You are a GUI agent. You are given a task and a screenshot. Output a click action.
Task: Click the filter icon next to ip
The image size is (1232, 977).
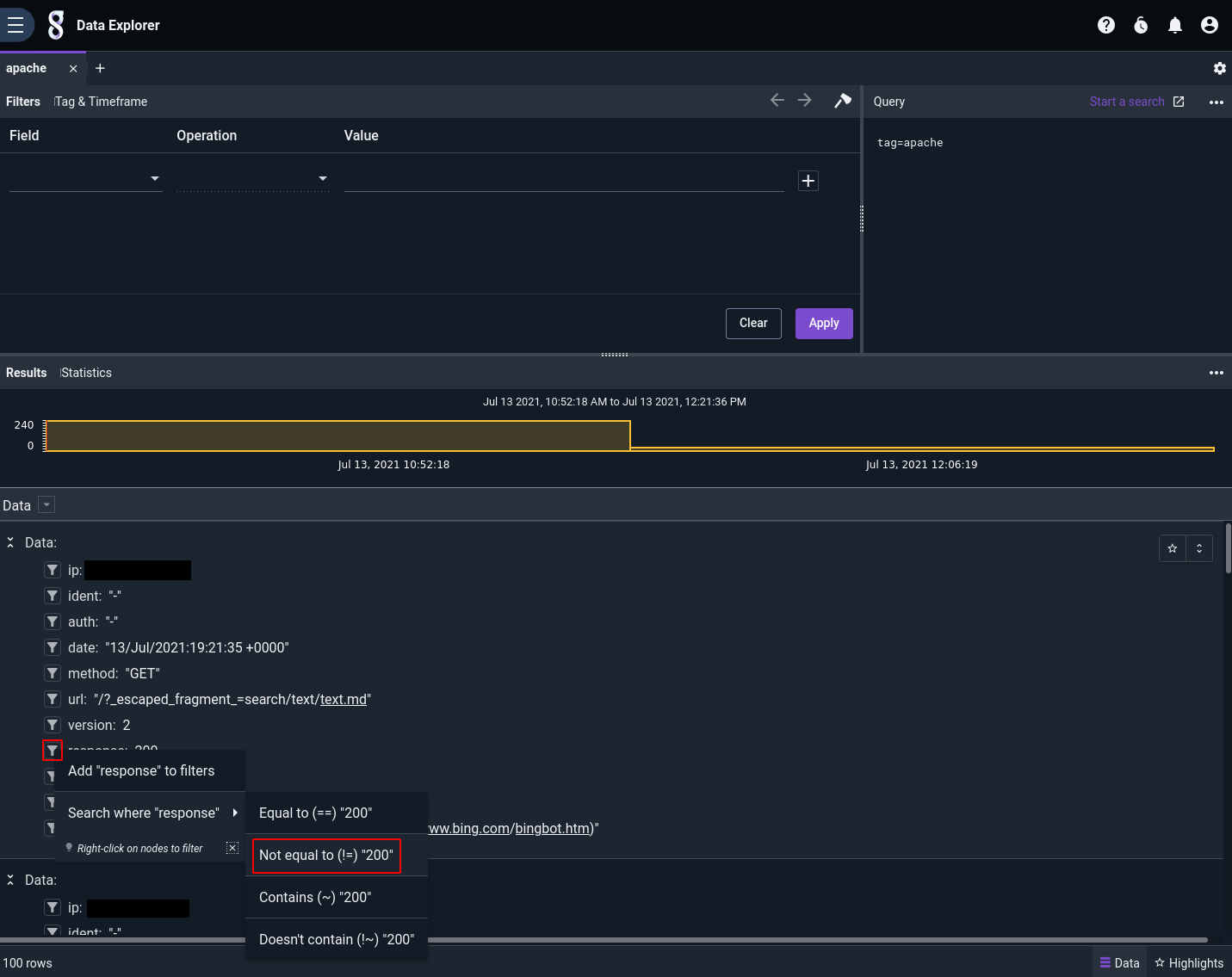53,570
